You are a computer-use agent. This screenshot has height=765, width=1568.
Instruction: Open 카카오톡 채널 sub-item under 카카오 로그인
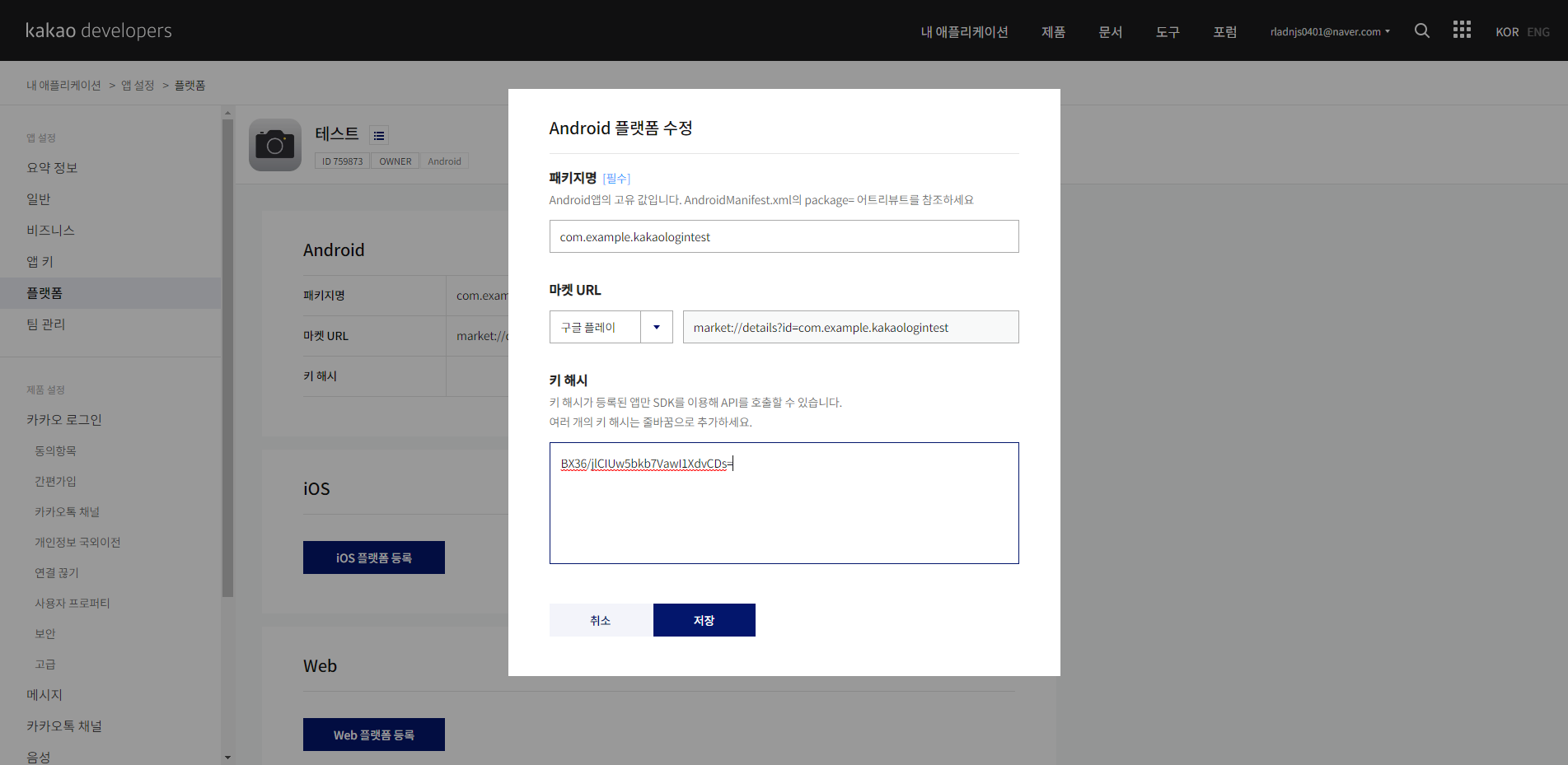(x=67, y=512)
